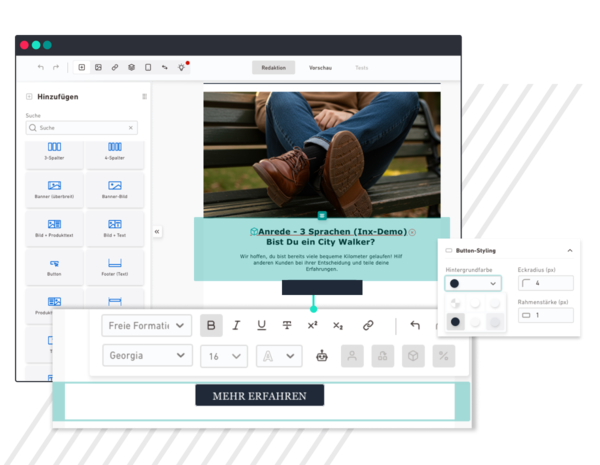Toggle subscript formatting
The width and height of the screenshot is (600, 465).
(x=338, y=326)
